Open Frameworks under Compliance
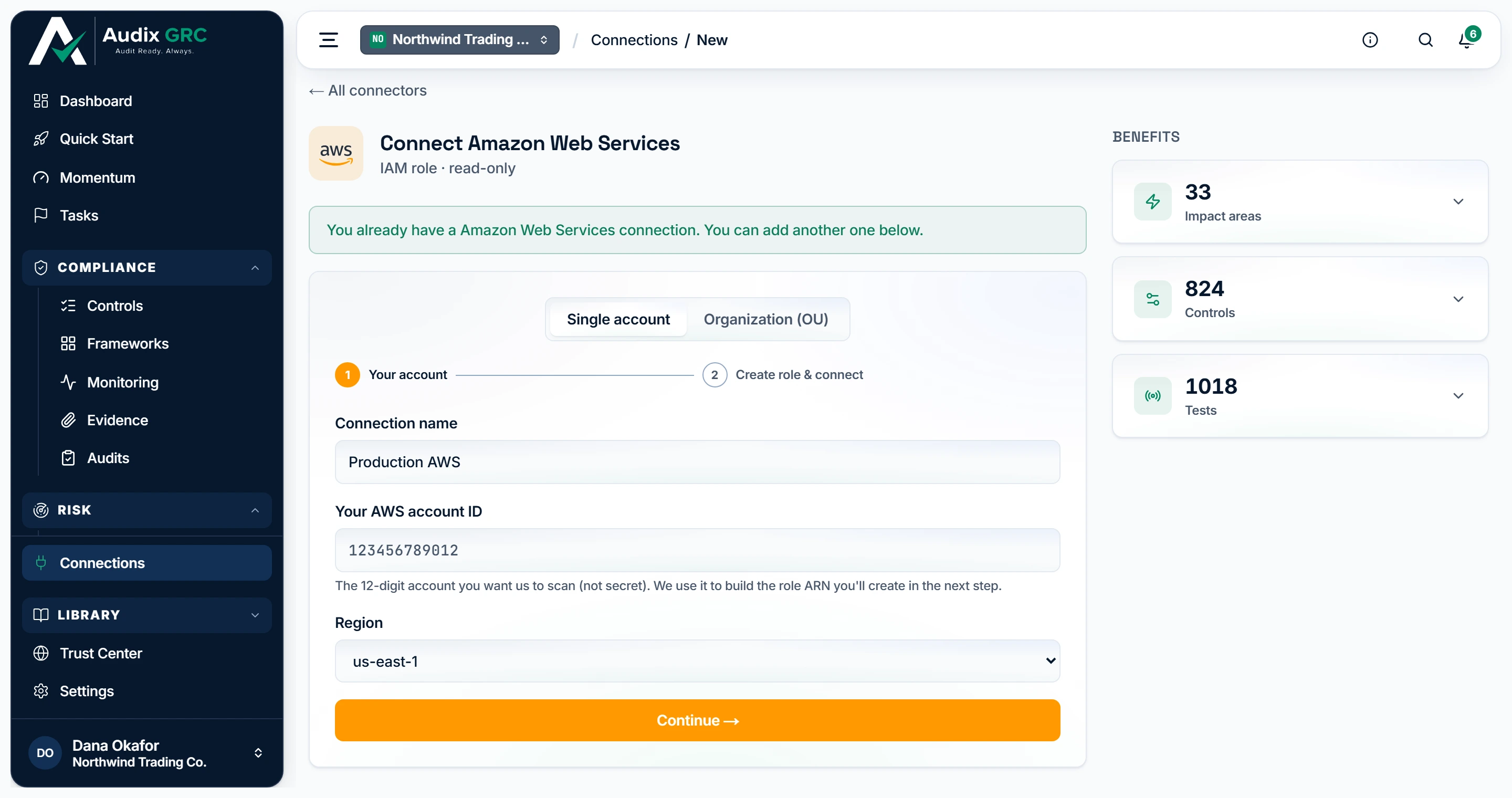This screenshot has width=1512, height=798. (x=128, y=344)
